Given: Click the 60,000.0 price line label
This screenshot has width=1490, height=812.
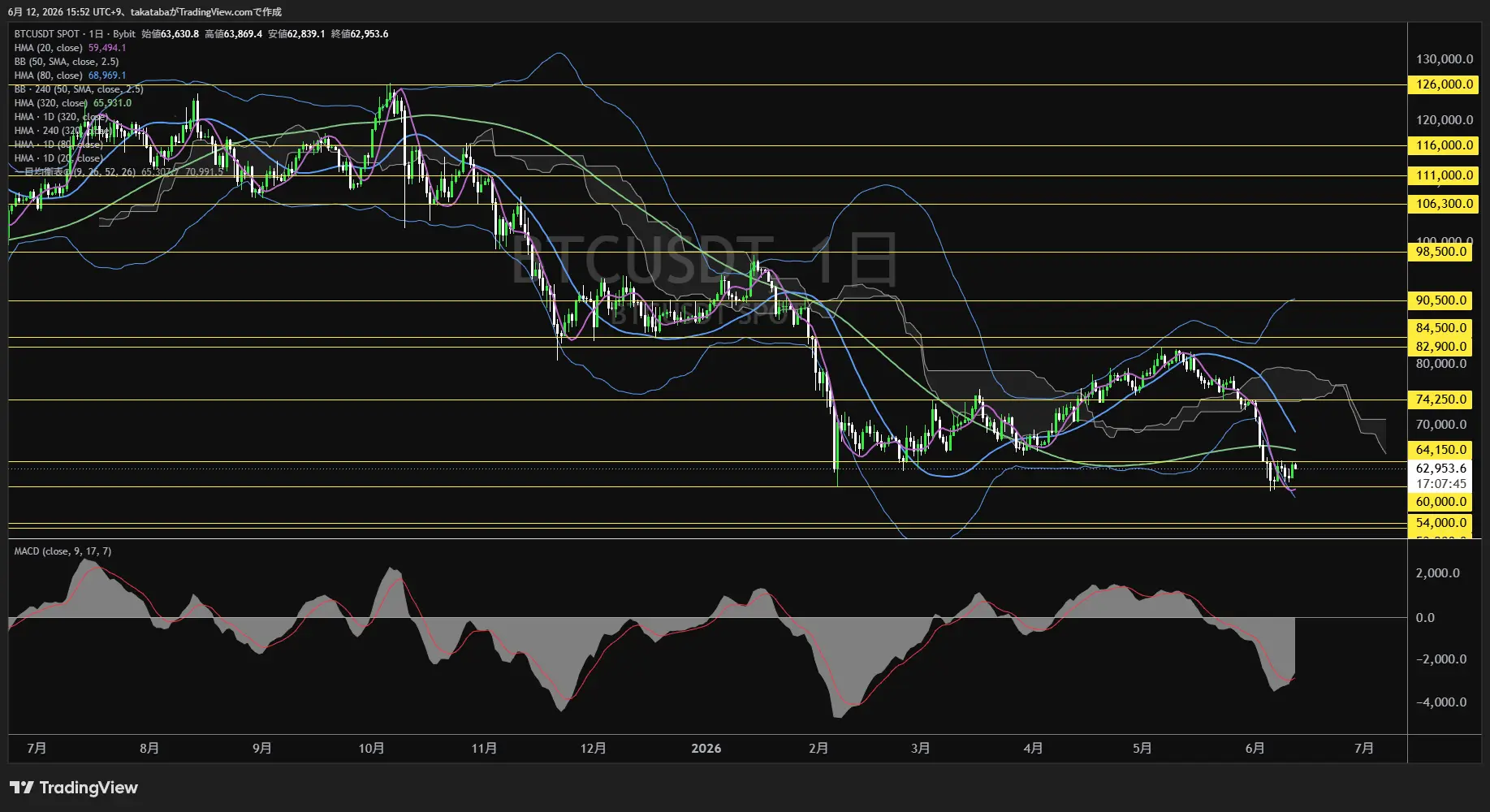Looking at the screenshot, I should [1441, 502].
